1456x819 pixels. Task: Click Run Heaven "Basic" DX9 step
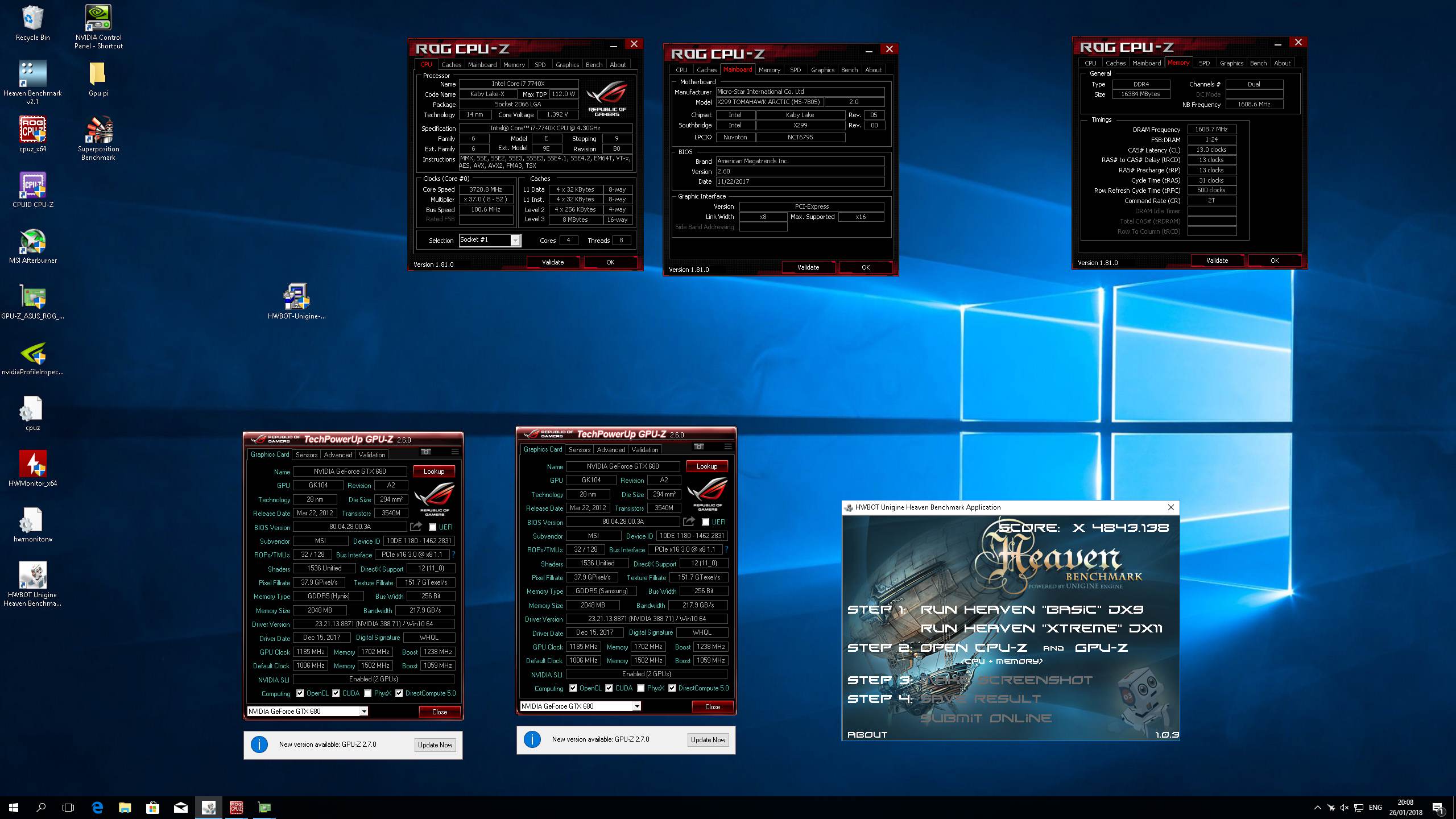click(1032, 610)
